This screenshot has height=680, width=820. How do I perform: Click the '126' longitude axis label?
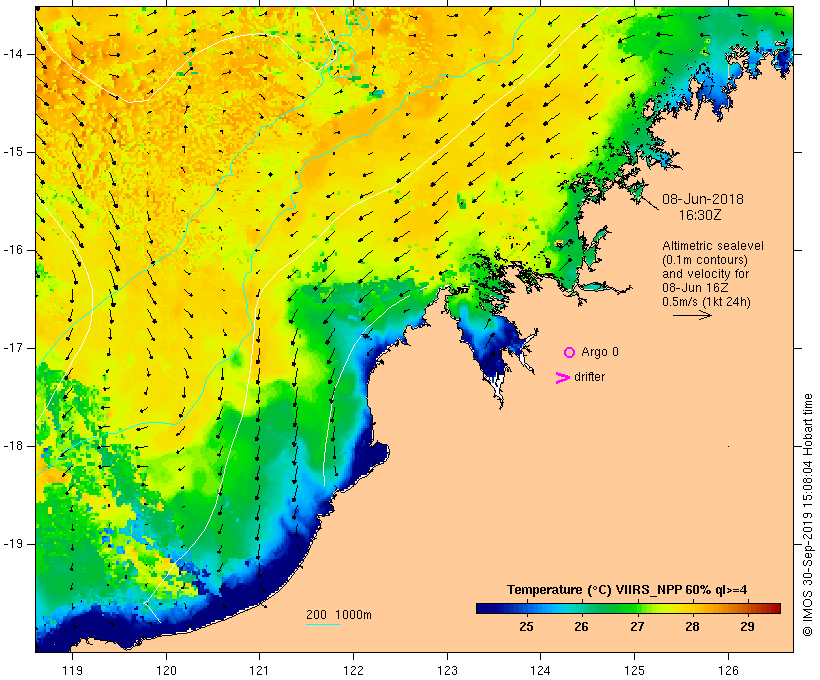pyautogui.click(x=728, y=670)
